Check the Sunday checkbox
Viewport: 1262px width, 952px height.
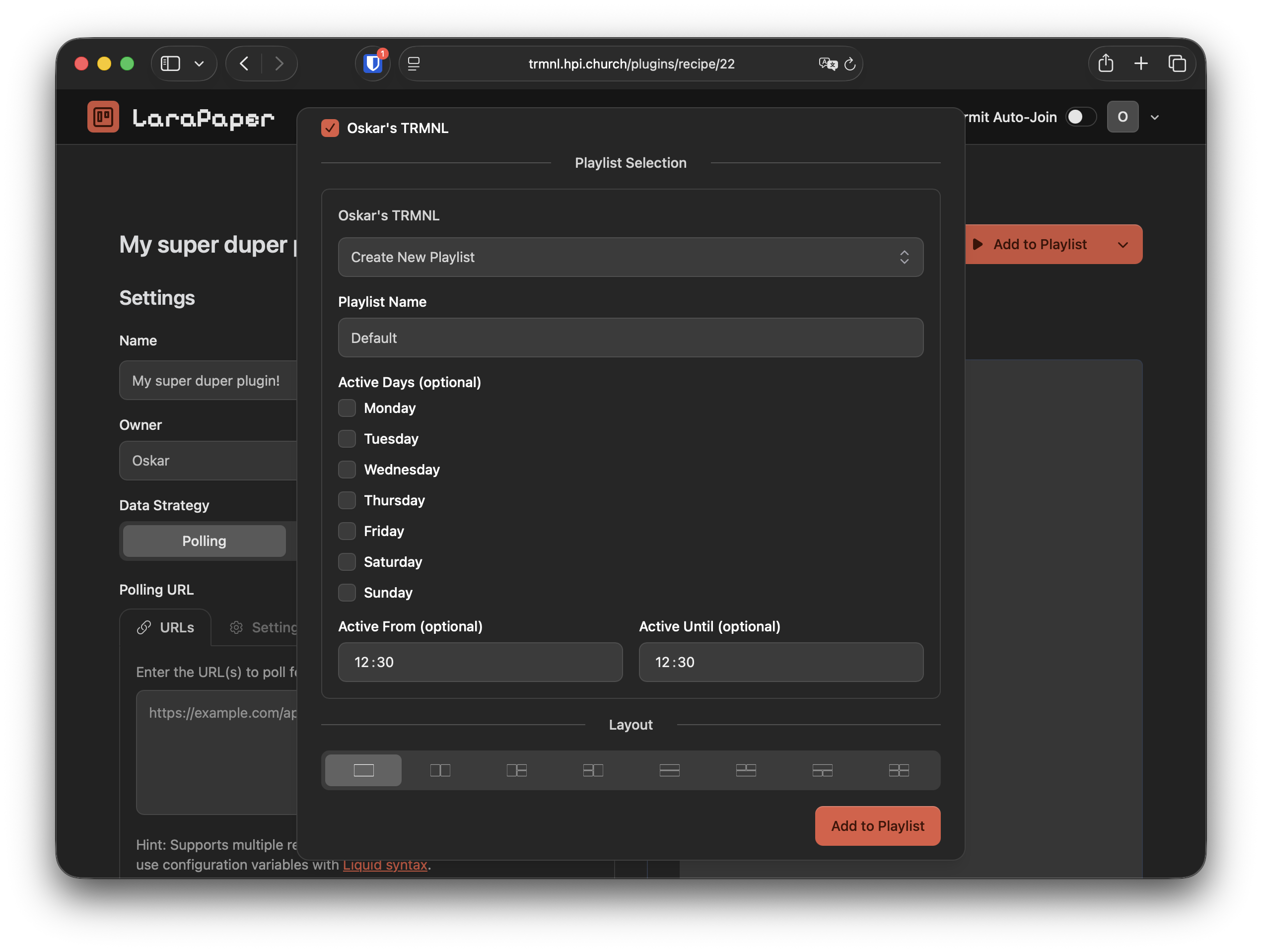[x=347, y=593]
